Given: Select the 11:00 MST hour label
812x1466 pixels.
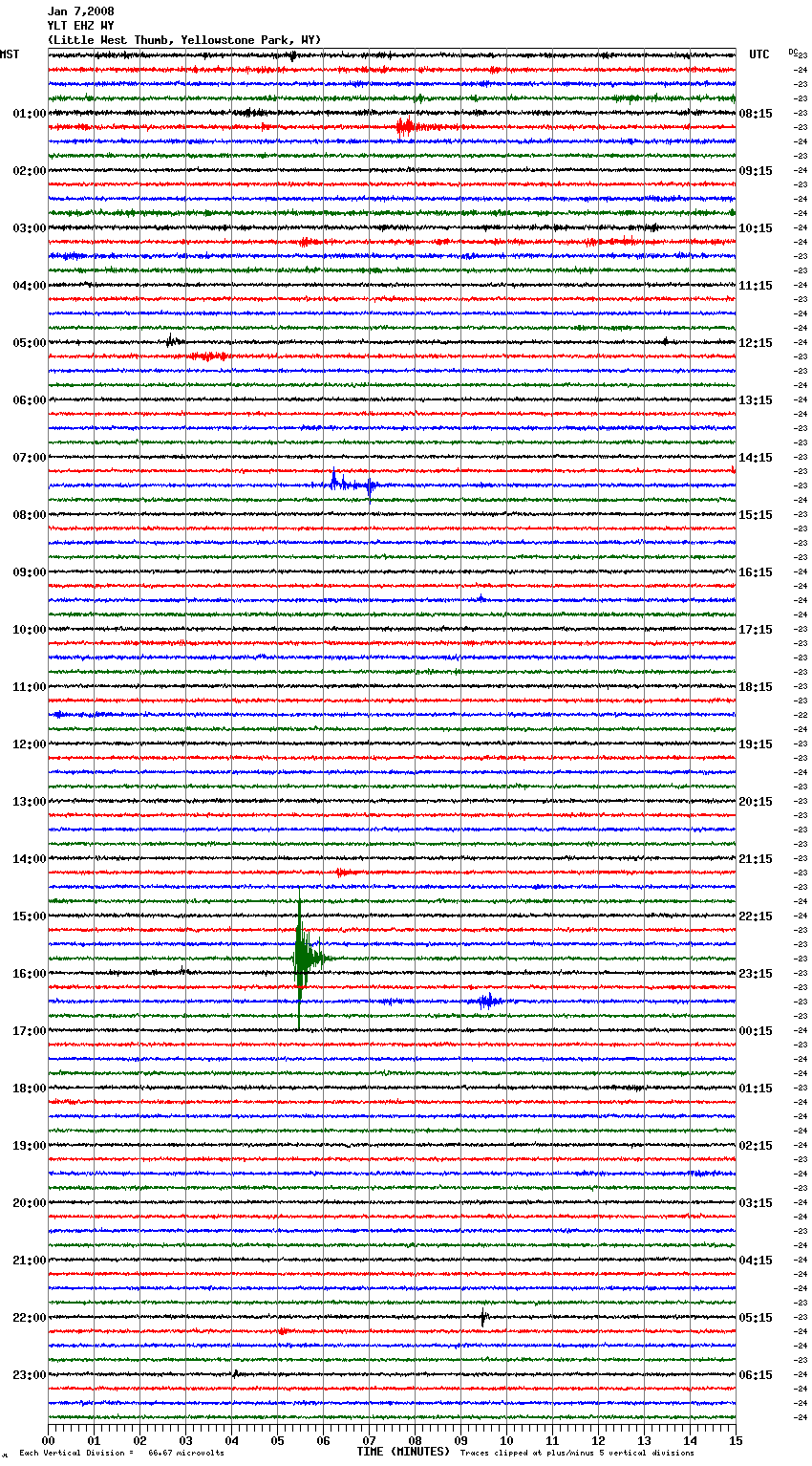Looking at the screenshot, I should click(29, 687).
